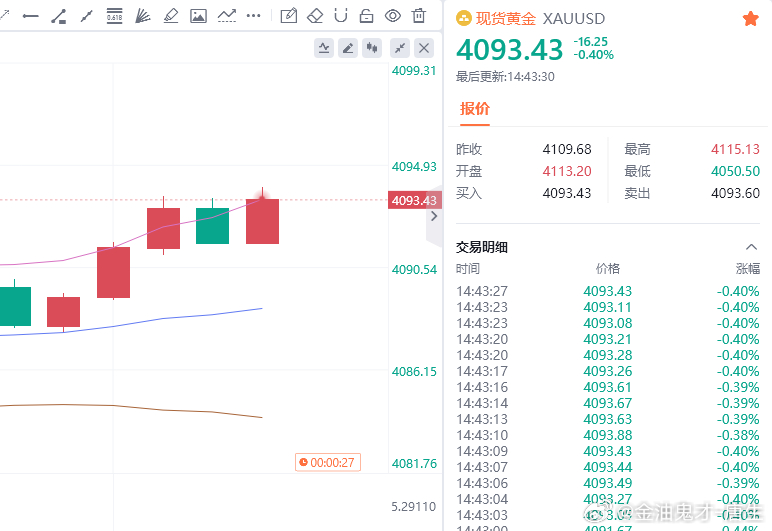Image resolution: width=772 pixels, height=531 pixels.
Task: Click the price 4093.11 in trade details
Action: [608, 308]
